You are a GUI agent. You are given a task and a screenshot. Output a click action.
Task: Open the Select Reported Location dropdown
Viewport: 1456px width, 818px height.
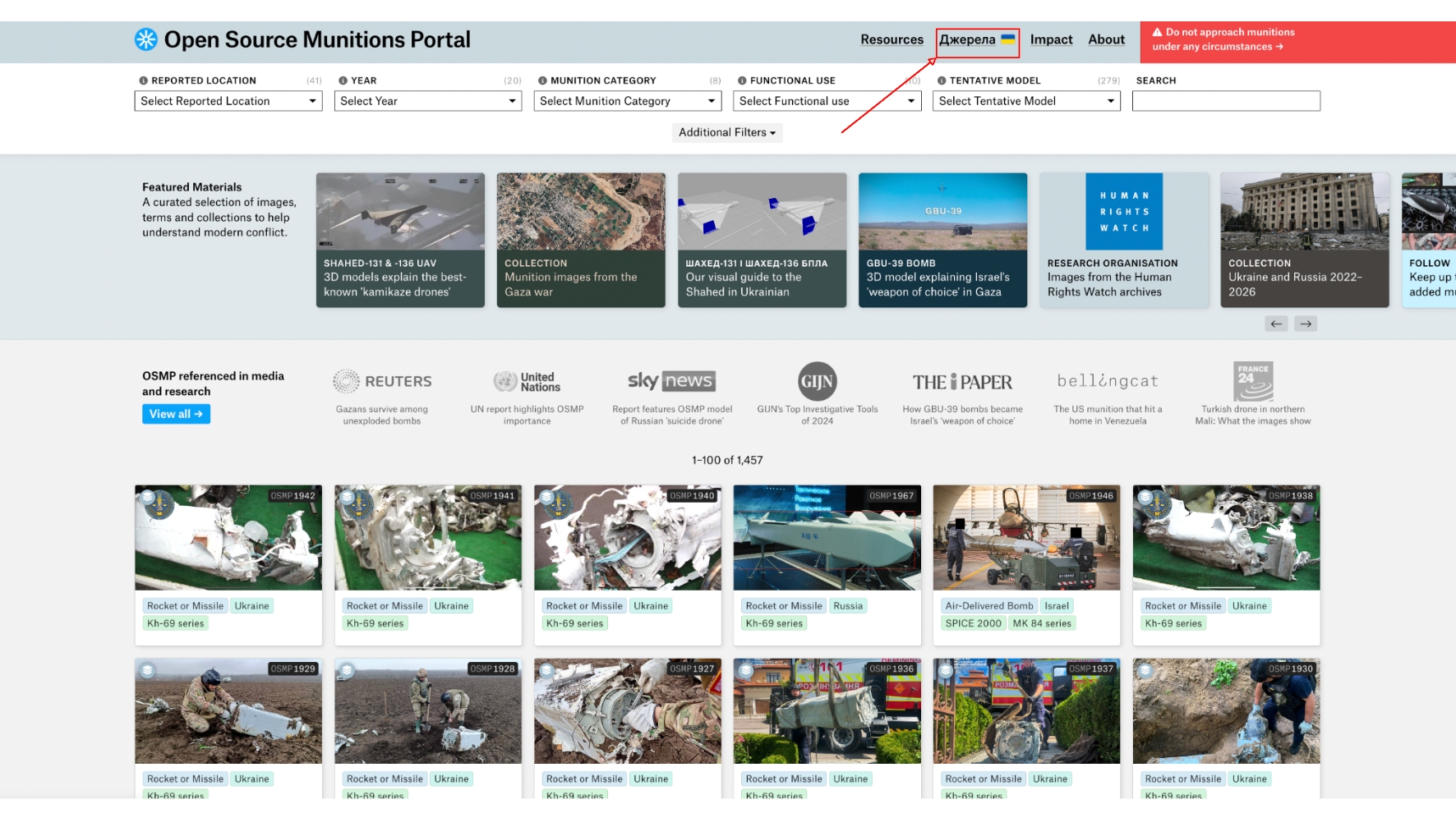coord(228,101)
